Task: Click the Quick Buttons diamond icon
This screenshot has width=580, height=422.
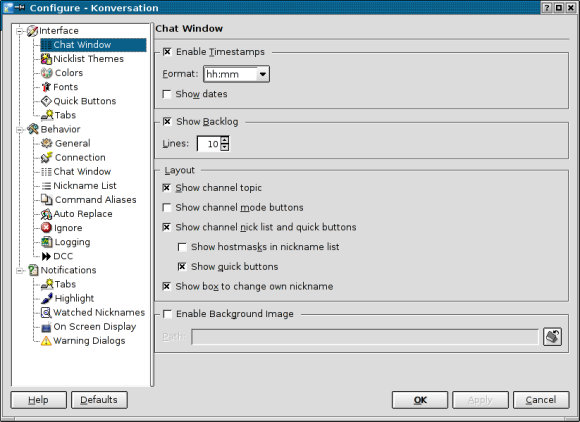Action: 46,101
